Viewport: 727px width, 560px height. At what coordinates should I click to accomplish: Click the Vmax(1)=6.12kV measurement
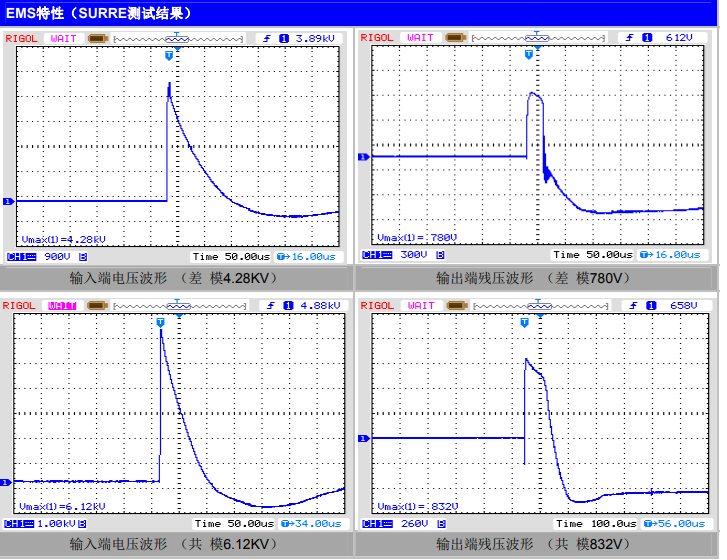pyautogui.click(x=62, y=507)
